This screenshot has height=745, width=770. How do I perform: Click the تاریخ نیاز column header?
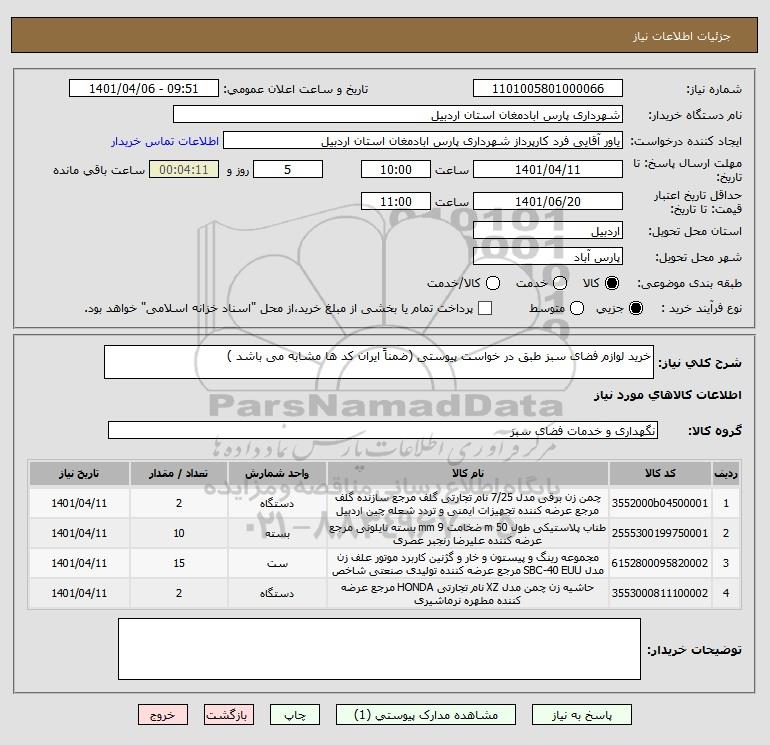click(x=79, y=473)
